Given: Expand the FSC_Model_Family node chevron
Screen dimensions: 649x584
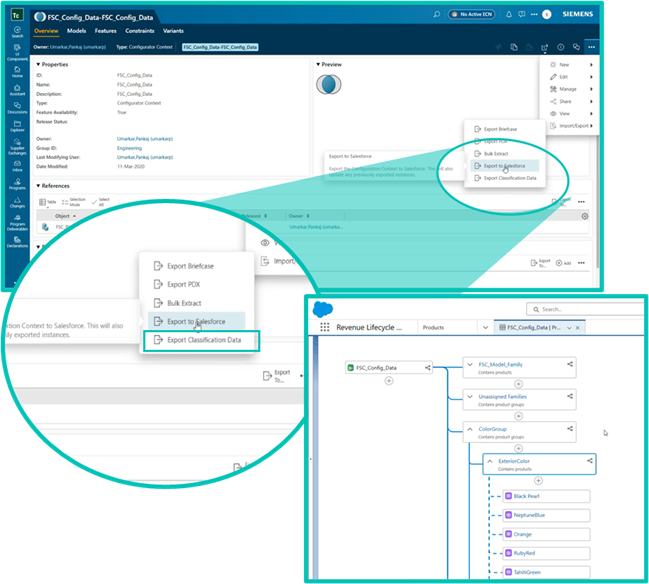Looking at the screenshot, I should 471,365.
